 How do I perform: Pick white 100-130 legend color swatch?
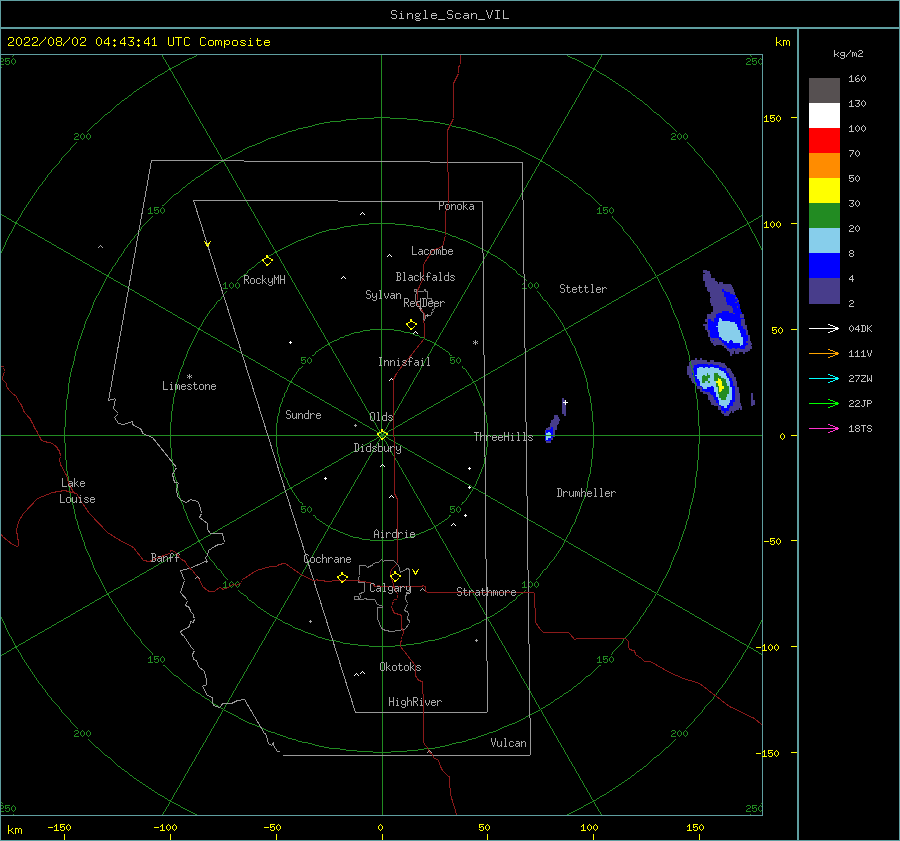[x=824, y=116]
